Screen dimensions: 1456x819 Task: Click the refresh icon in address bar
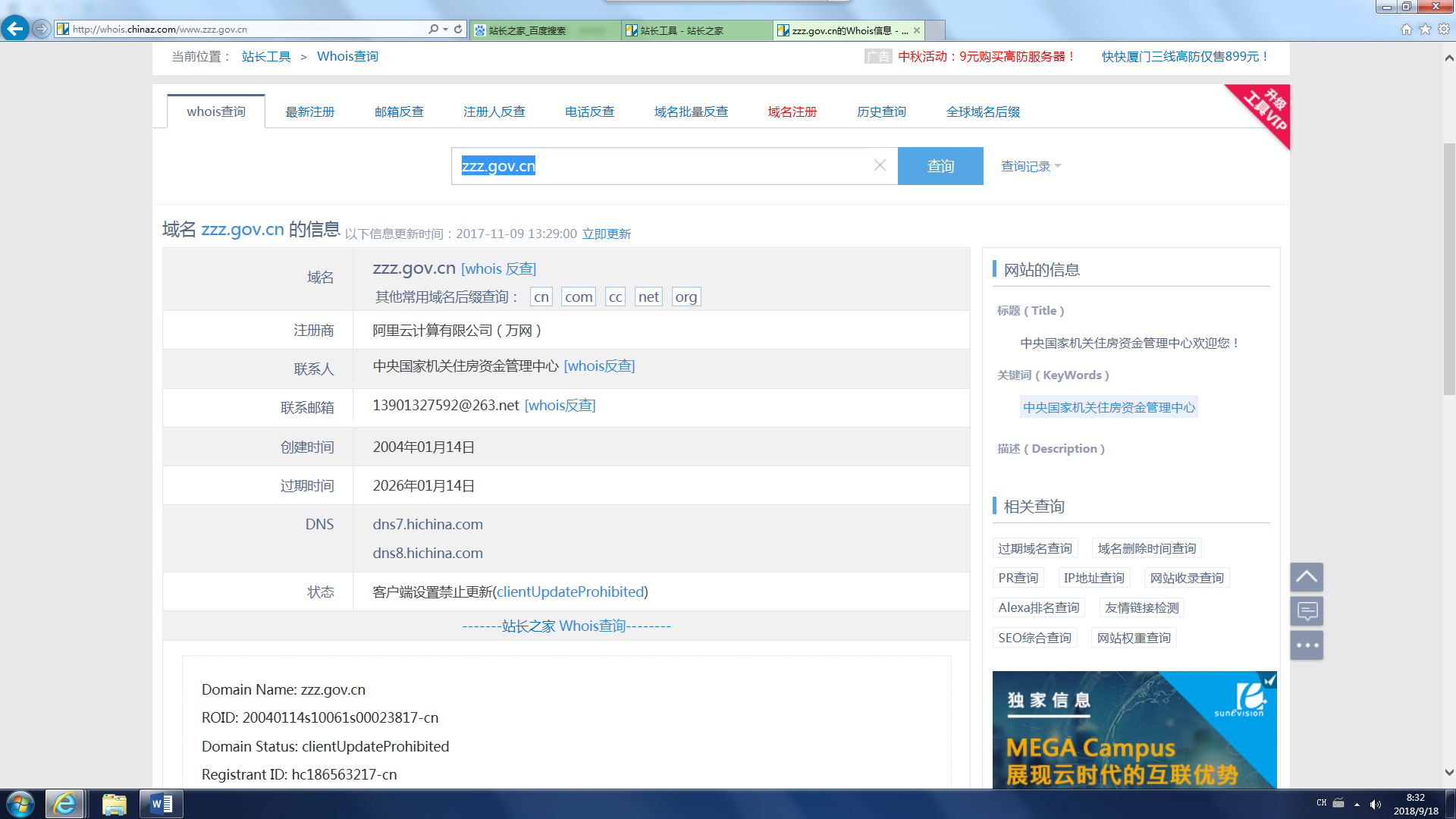click(458, 29)
